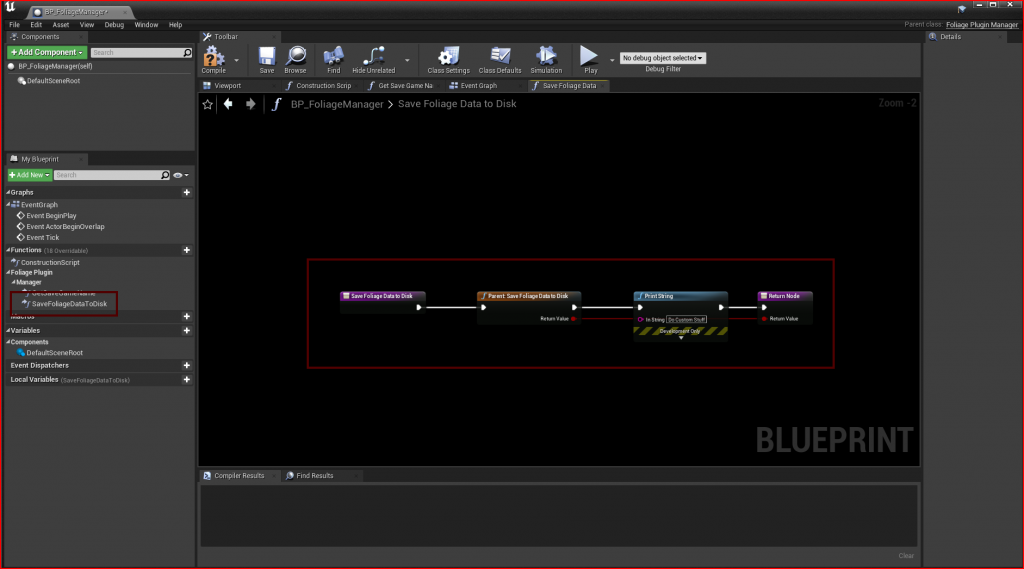1024x569 pixels.
Task: Save the blueprint with the Save icon
Action: (x=267, y=57)
